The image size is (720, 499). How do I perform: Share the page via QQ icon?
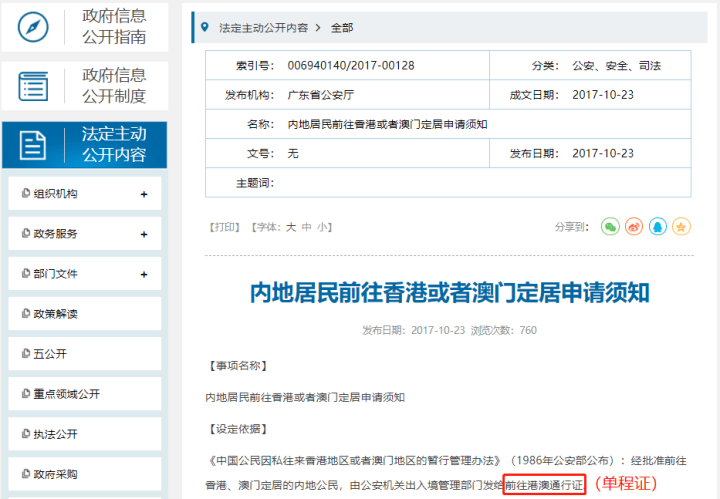pyautogui.click(x=658, y=227)
